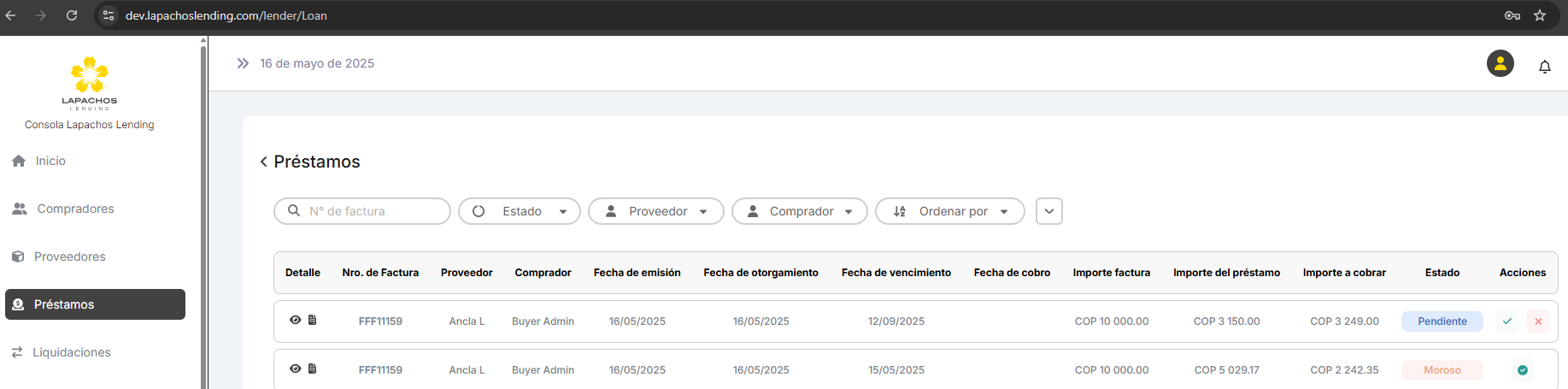Reject the Pendiente loan with red X
The height and width of the screenshot is (389, 1568).
(x=1538, y=321)
